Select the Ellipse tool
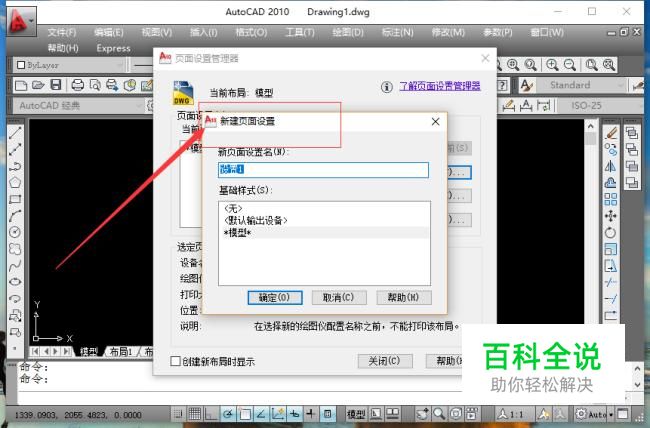650x428 pixels. (15, 282)
